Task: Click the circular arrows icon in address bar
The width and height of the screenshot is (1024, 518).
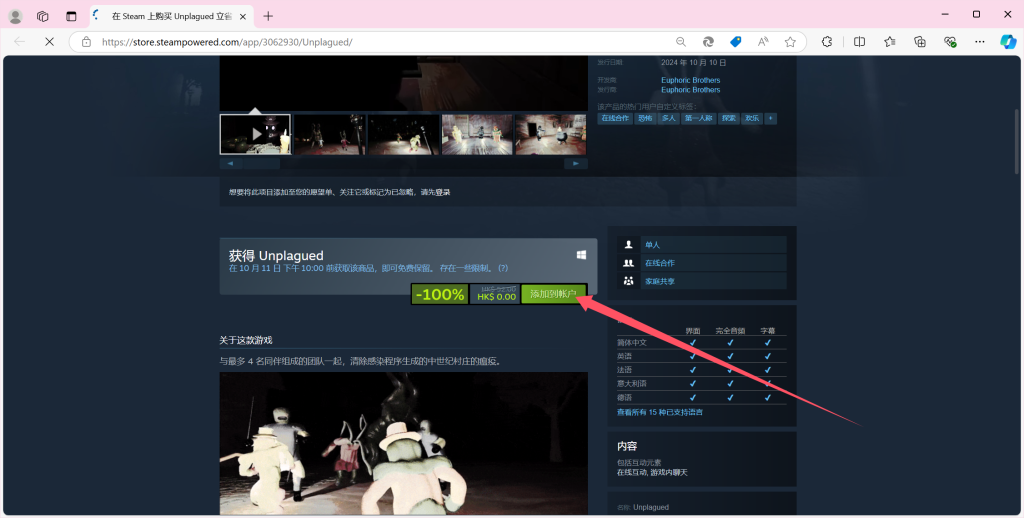Action: (x=708, y=42)
